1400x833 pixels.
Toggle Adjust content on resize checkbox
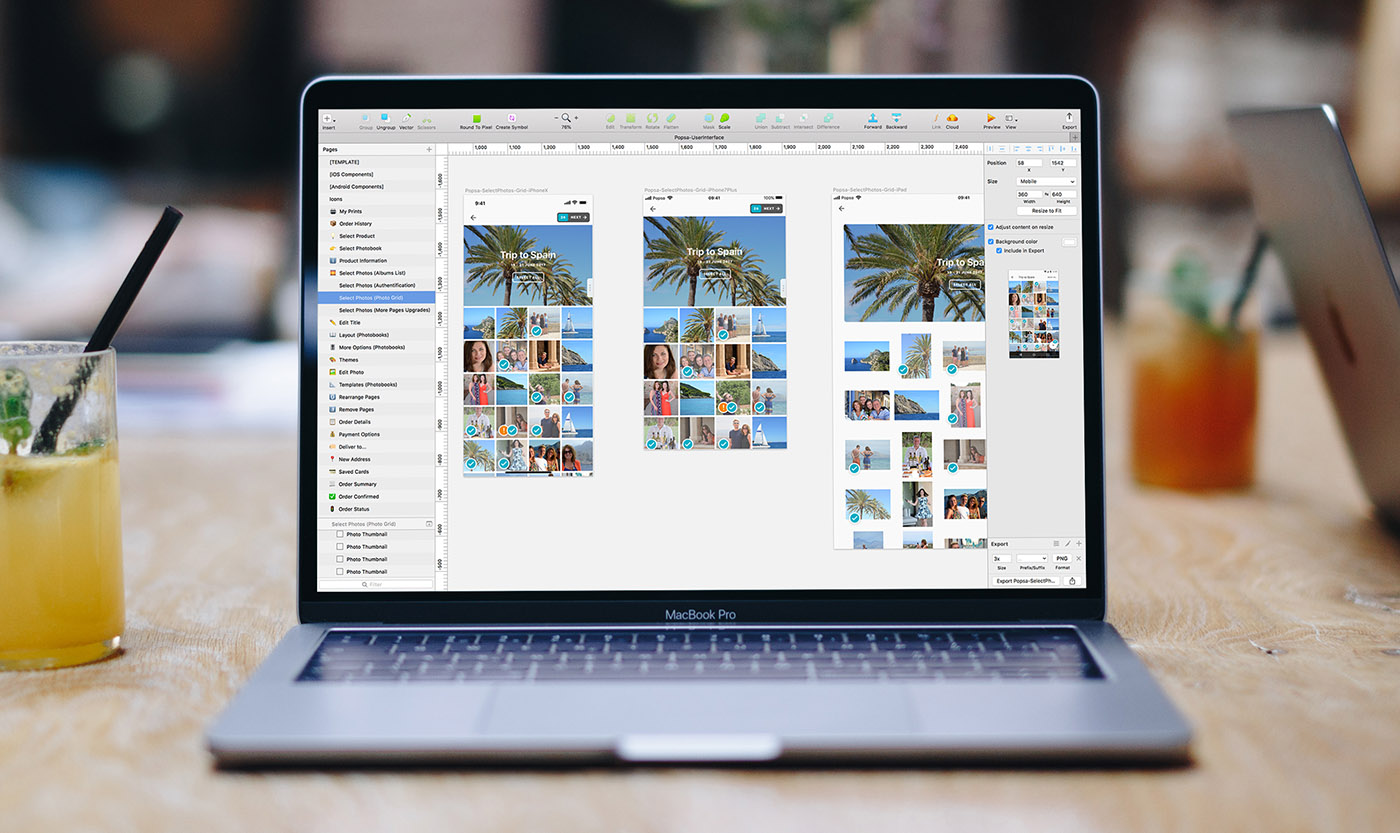pyautogui.click(x=991, y=227)
